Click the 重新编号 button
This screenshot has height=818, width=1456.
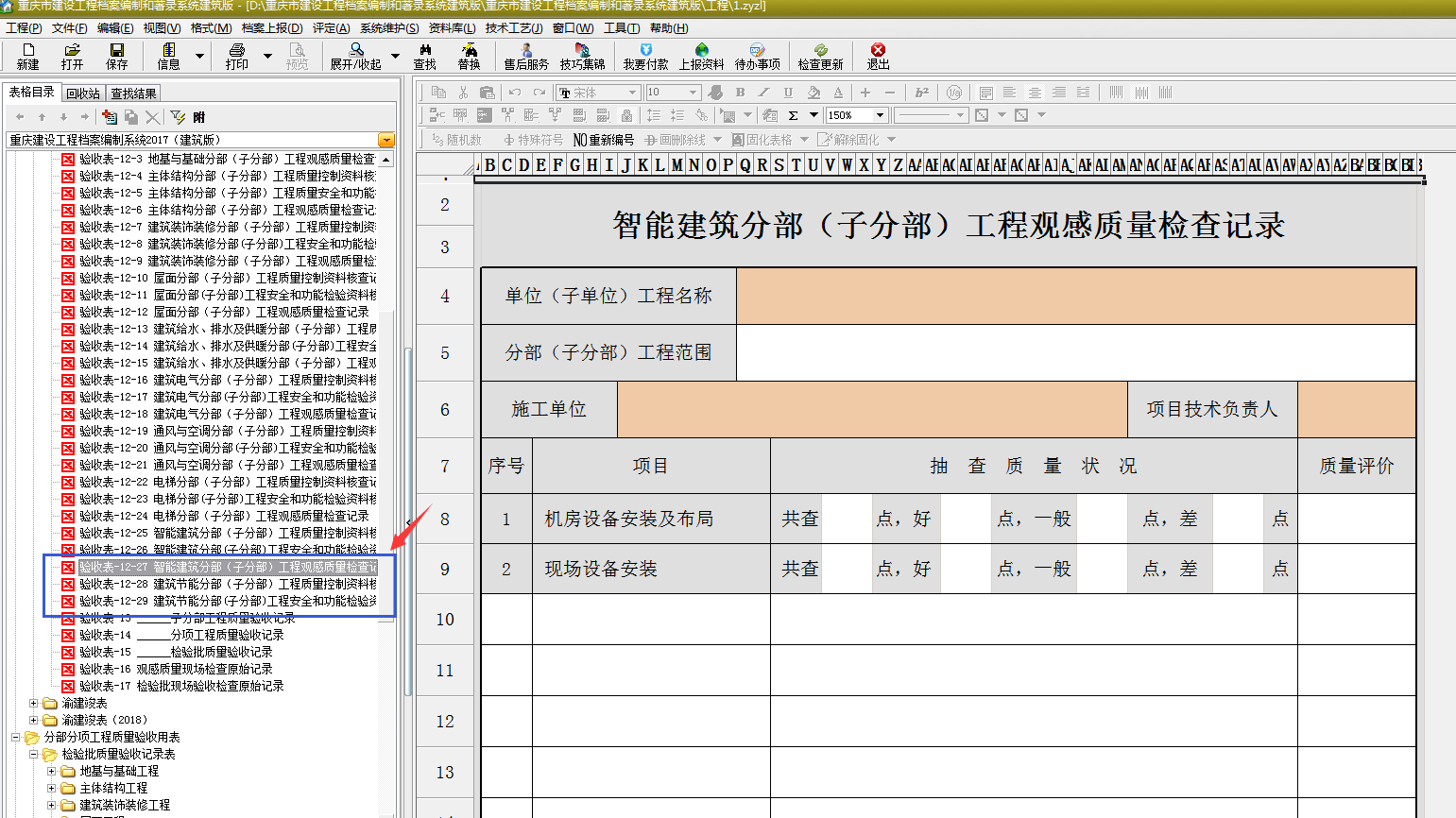click(x=603, y=140)
